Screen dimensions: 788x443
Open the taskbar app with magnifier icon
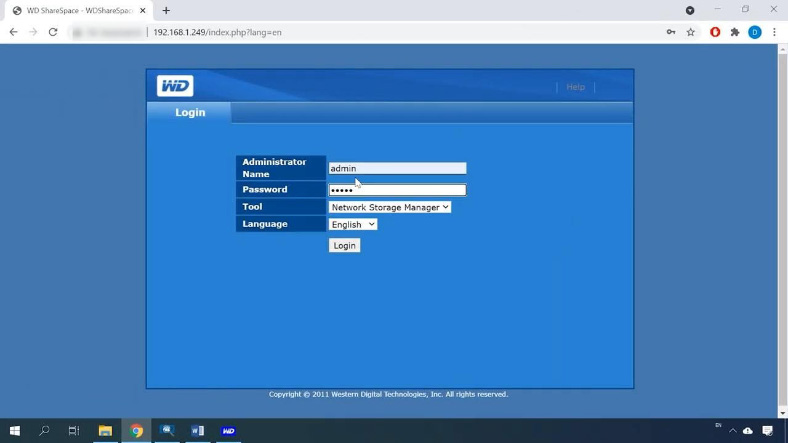pos(167,430)
